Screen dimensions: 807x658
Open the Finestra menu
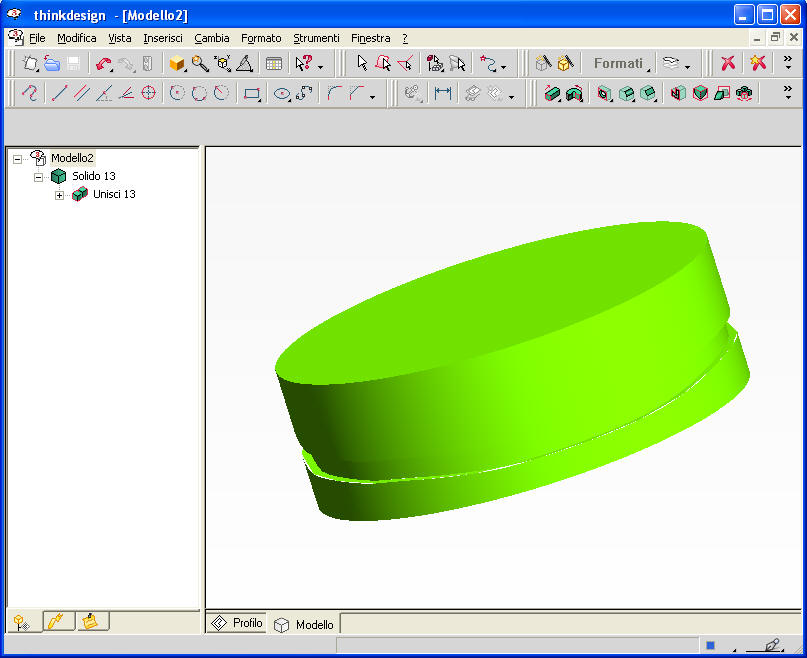point(371,38)
